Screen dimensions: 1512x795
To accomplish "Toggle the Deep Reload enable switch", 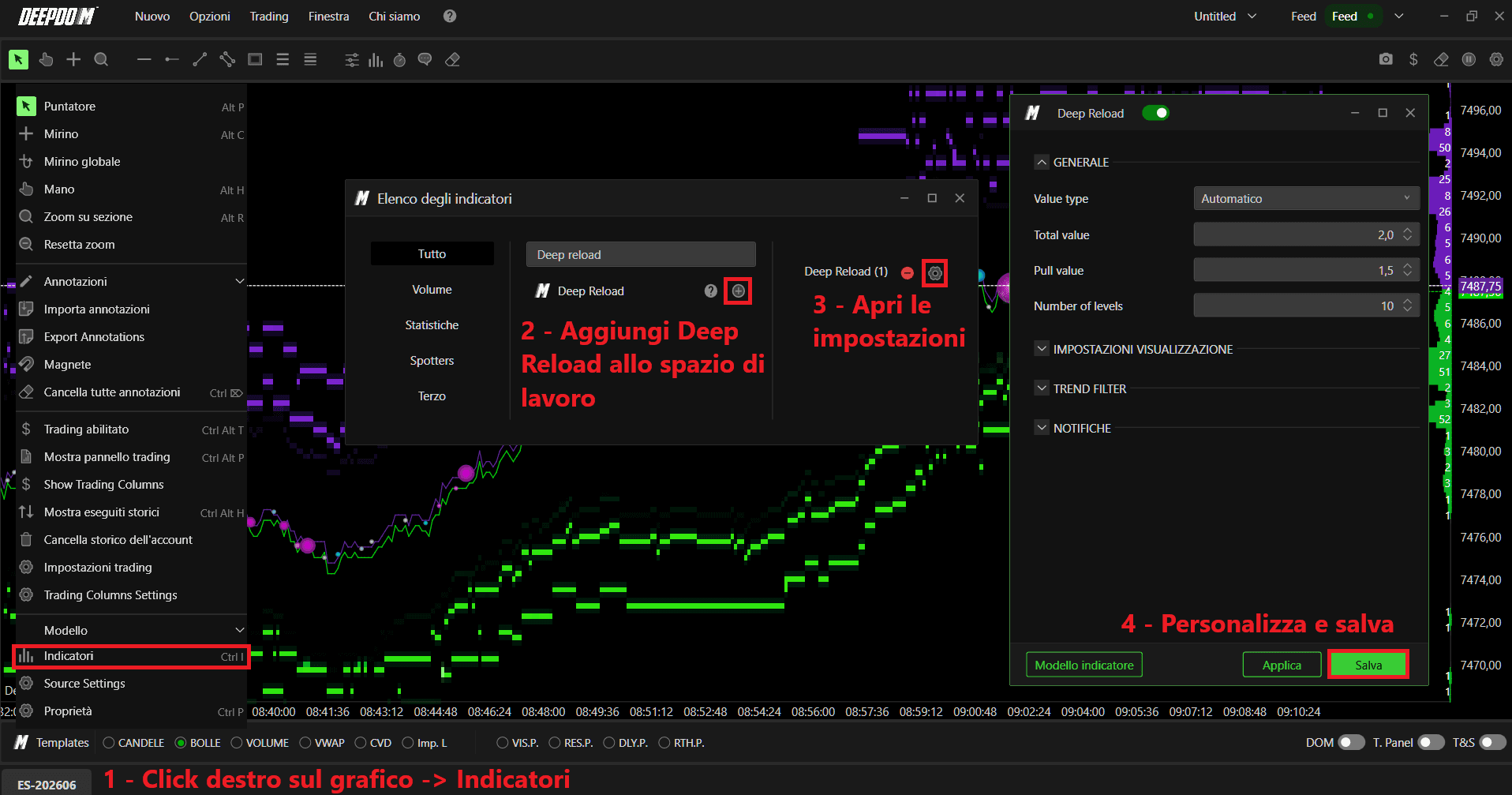I will (1156, 113).
